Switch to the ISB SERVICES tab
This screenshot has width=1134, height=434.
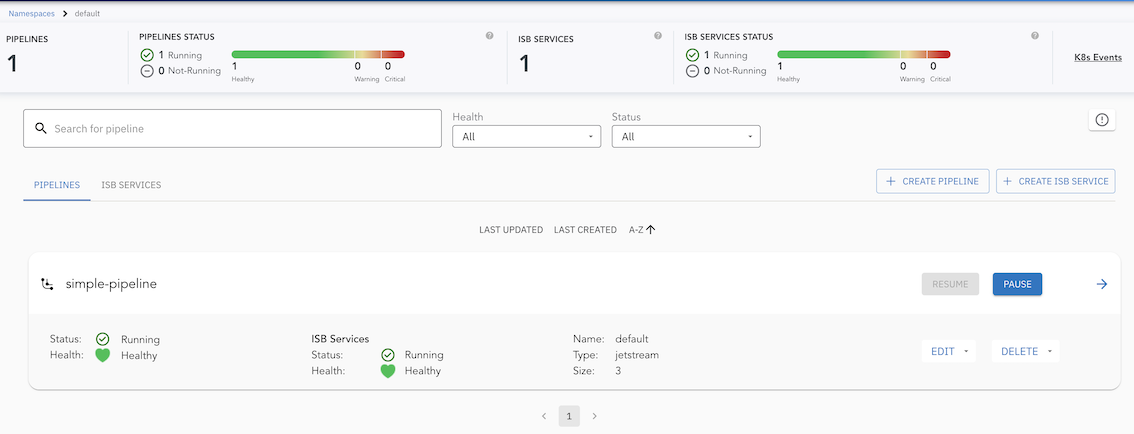131,184
